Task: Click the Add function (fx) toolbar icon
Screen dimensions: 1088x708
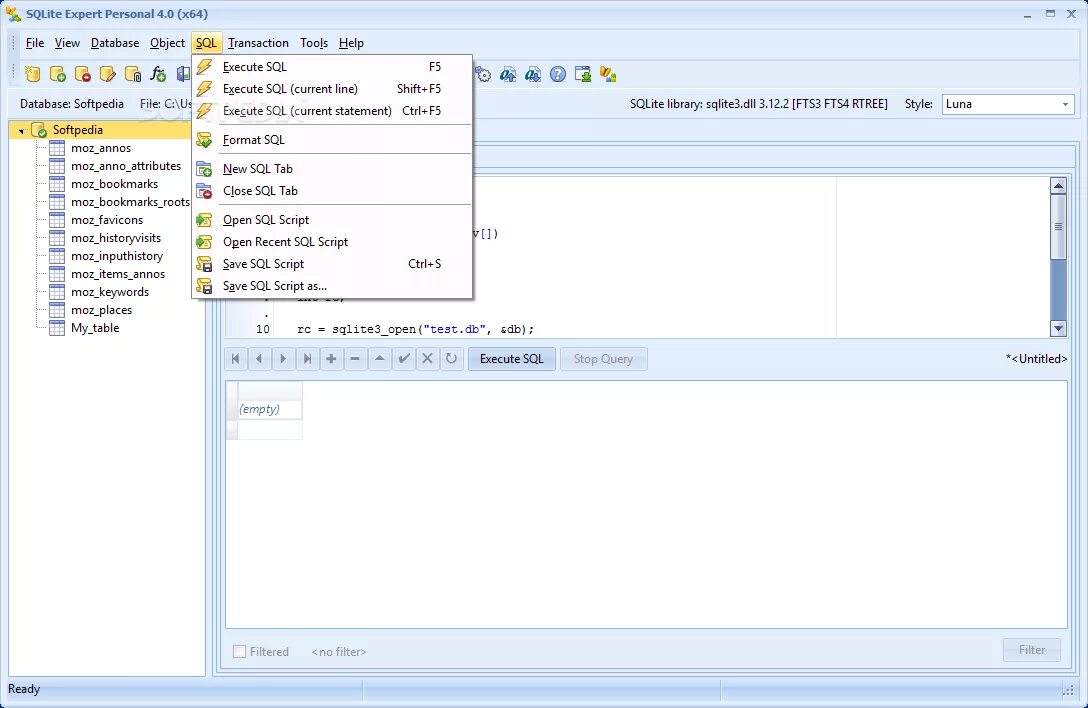Action: tap(158, 74)
